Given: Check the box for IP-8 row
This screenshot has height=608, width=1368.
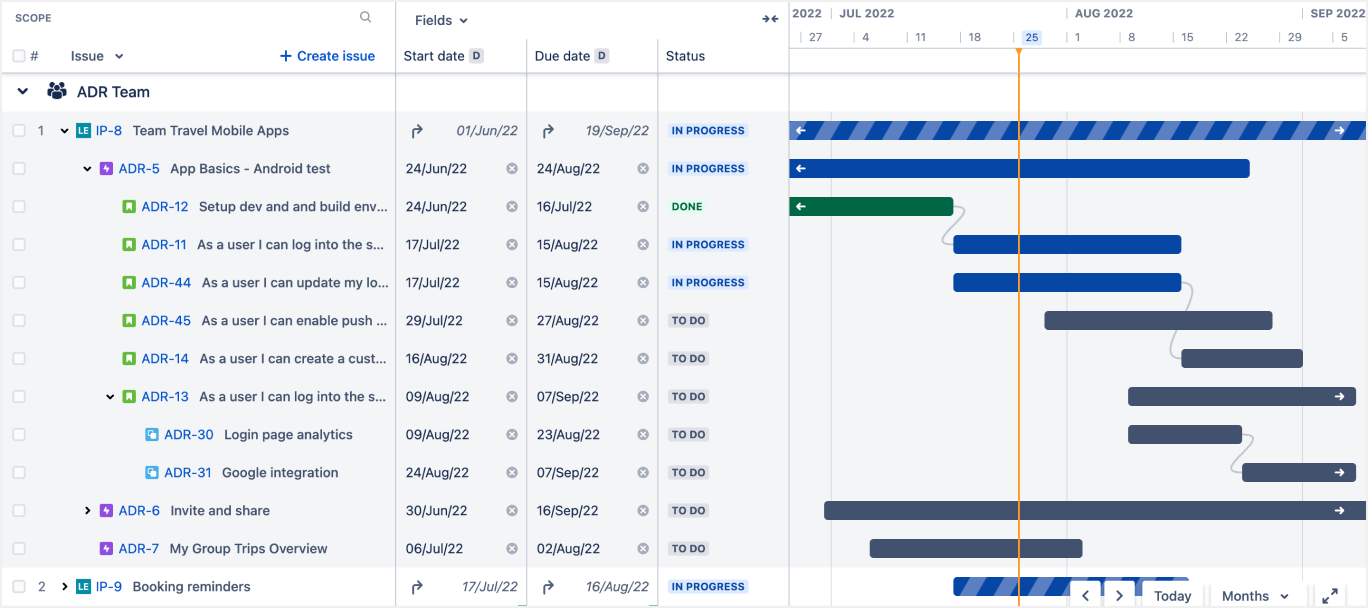Looking at the screenshot, I should pyautogui.click(x=19, y=131).
